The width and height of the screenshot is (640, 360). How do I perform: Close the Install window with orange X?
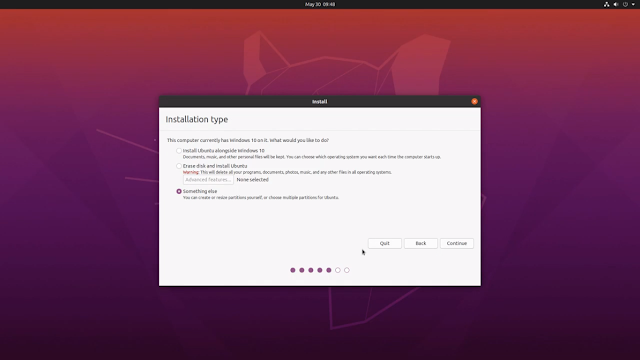click(x=474, y=101)
